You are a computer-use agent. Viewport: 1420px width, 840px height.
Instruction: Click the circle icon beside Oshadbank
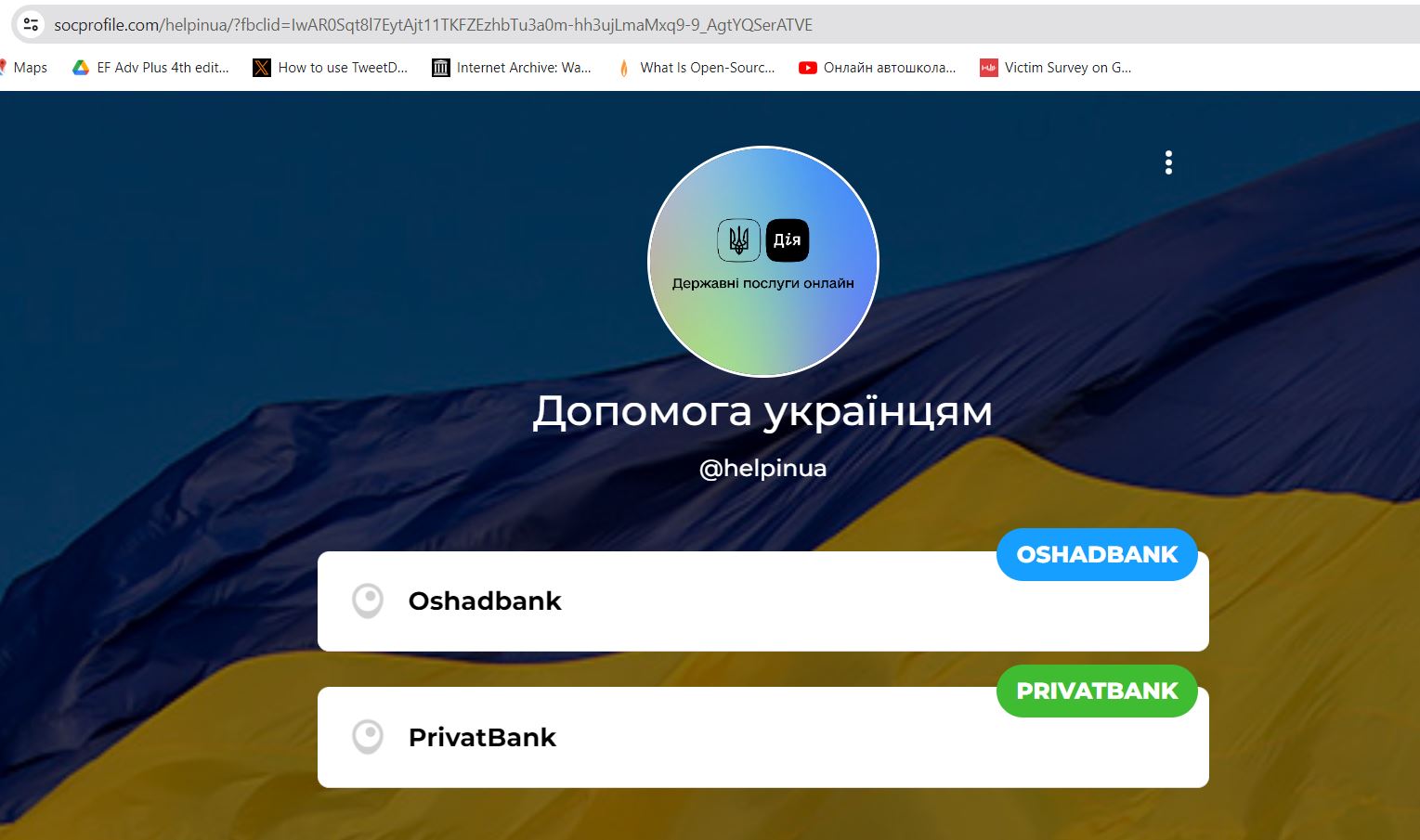[x=368, y=601]
